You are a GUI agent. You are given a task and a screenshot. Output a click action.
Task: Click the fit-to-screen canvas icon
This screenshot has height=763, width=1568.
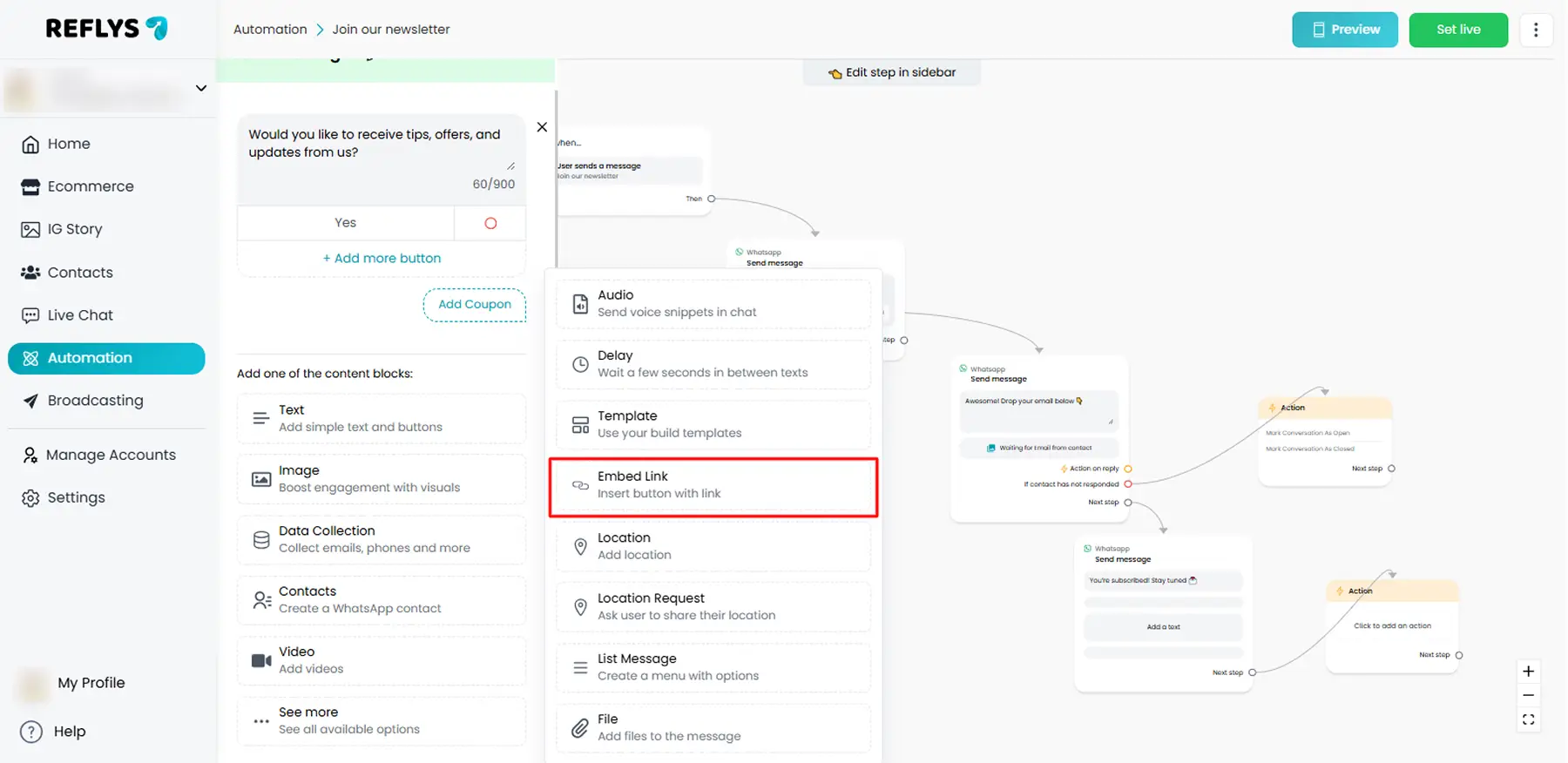pos(1528,719)
